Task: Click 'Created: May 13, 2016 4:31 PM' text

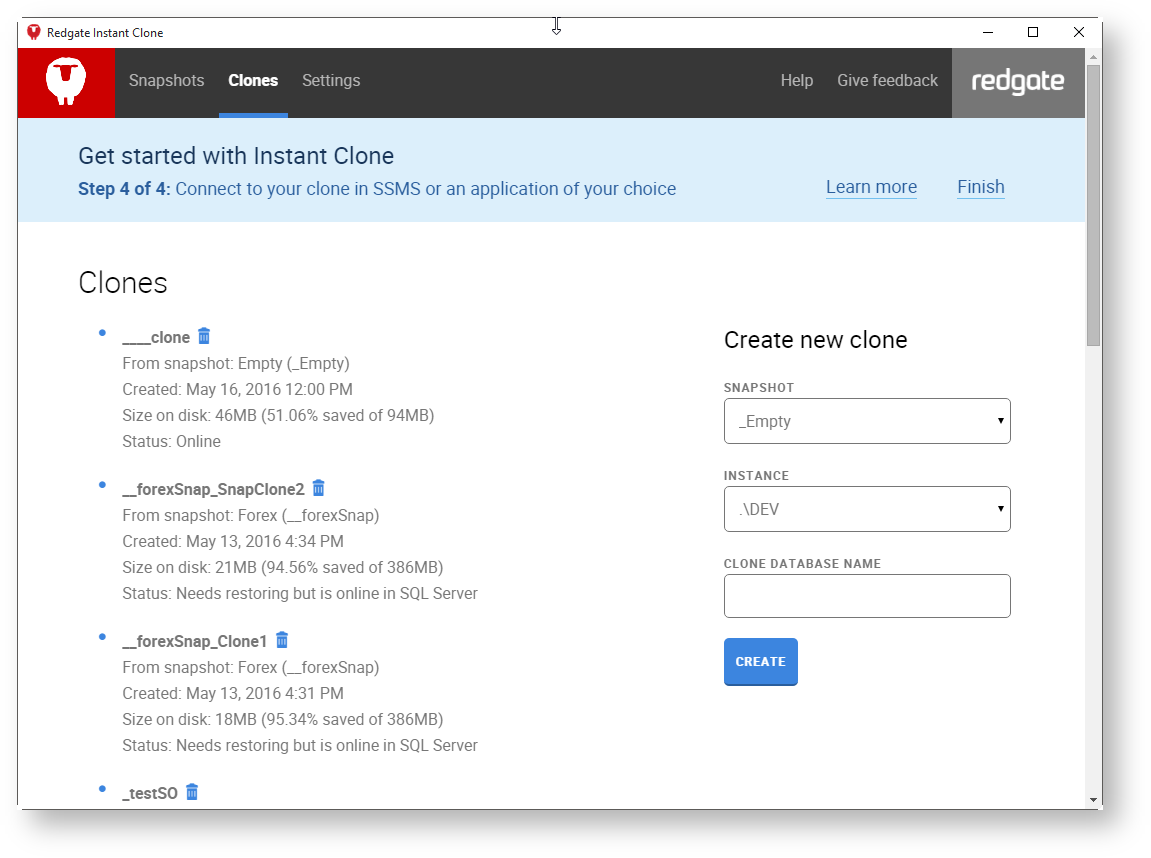Action: [233, 693]
